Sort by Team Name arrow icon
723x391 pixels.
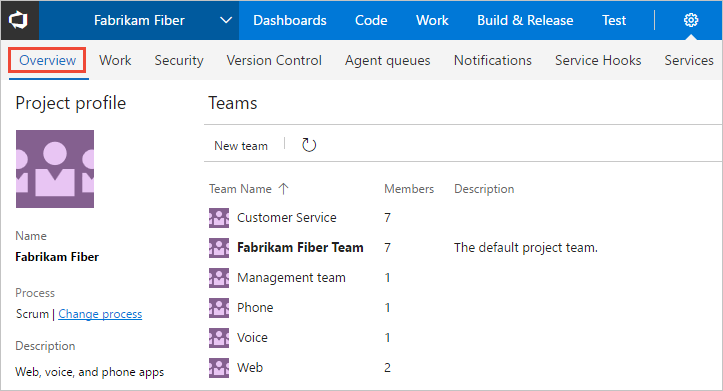(x=284, y=189)
